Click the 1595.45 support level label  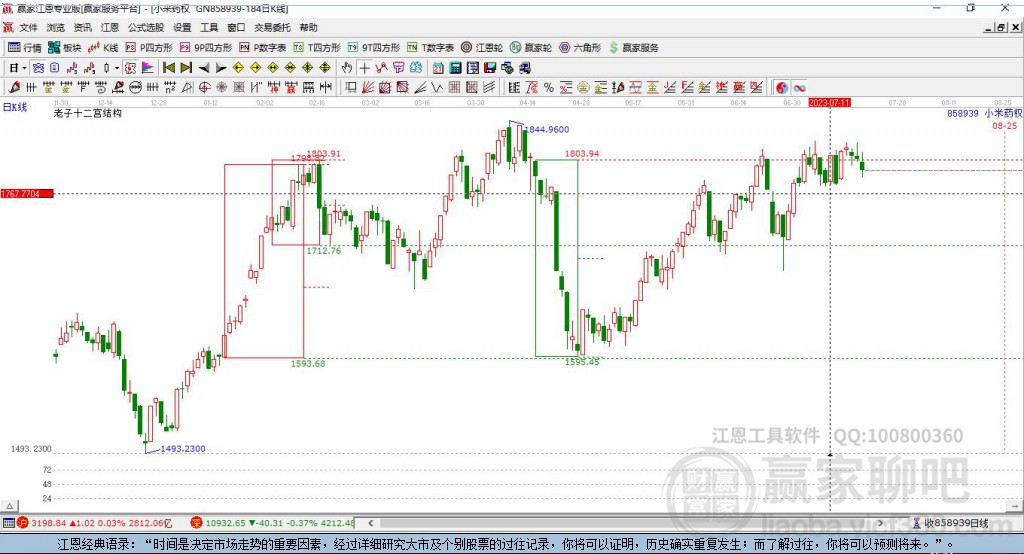tap(582, 362)
